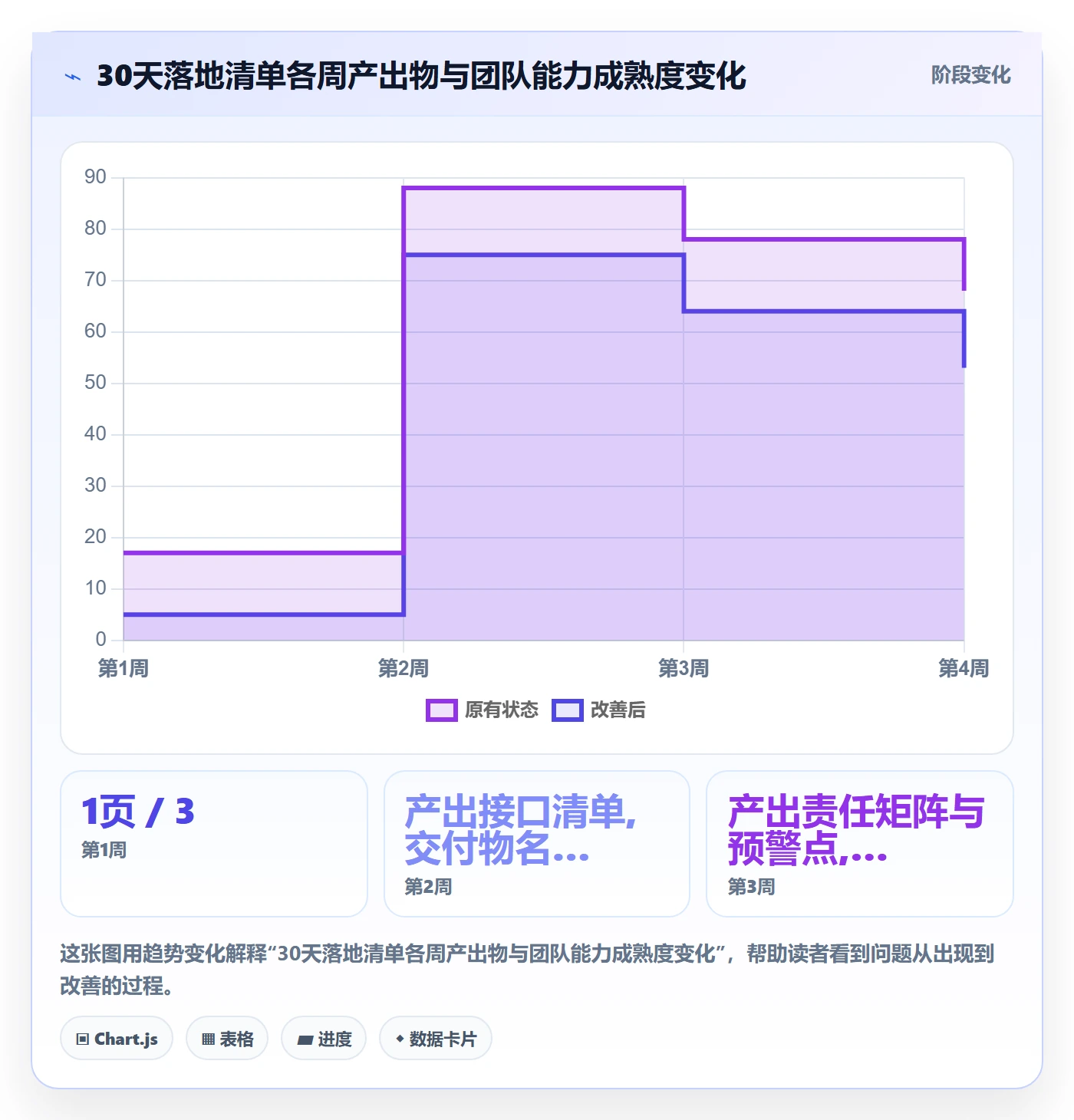Screen dimensions: 1074x1120
Task: Open the 产出责任矩阵与预警点 data card
Action: tap(860, 844)
